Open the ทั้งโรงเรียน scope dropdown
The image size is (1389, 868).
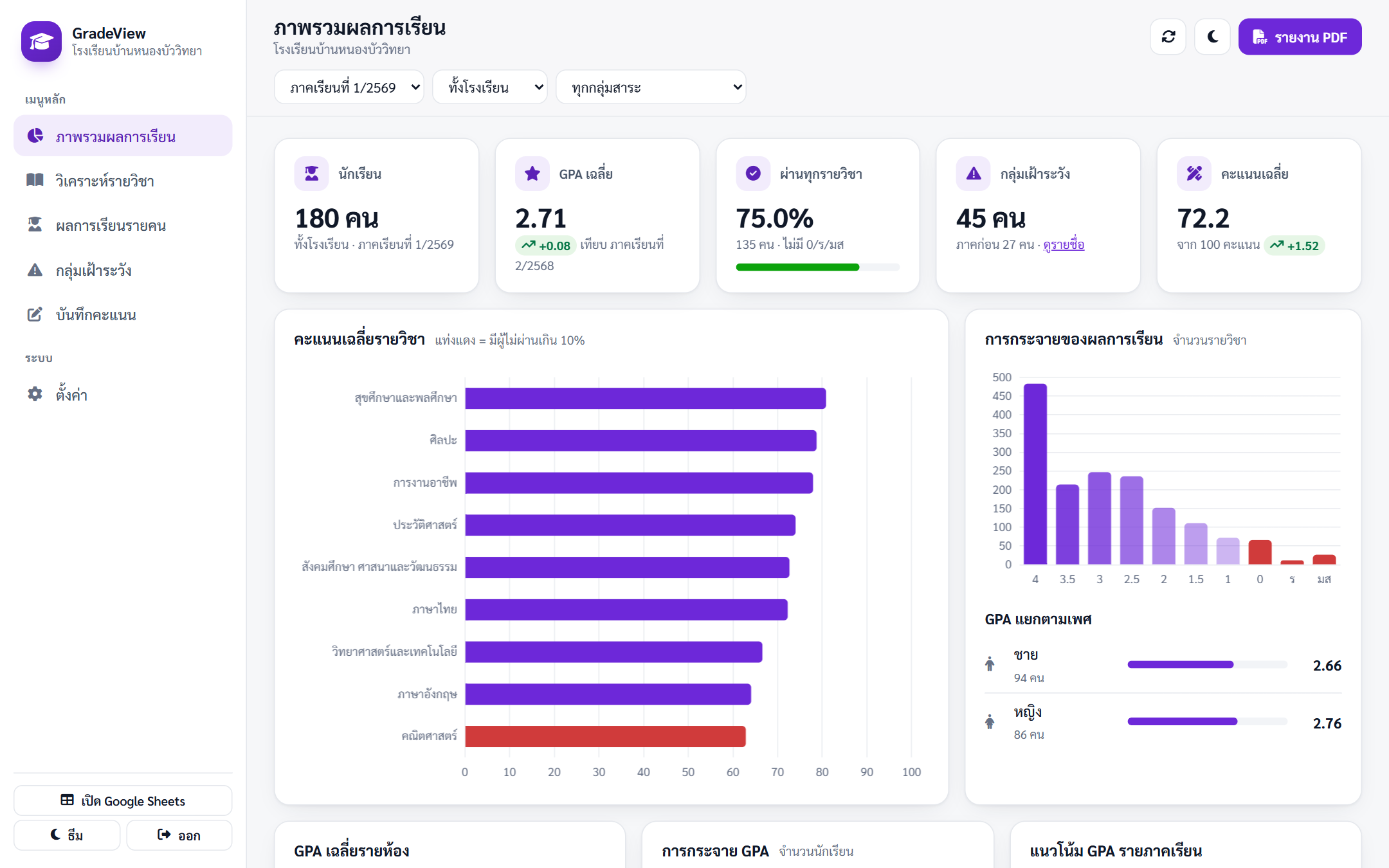(489, 87)
